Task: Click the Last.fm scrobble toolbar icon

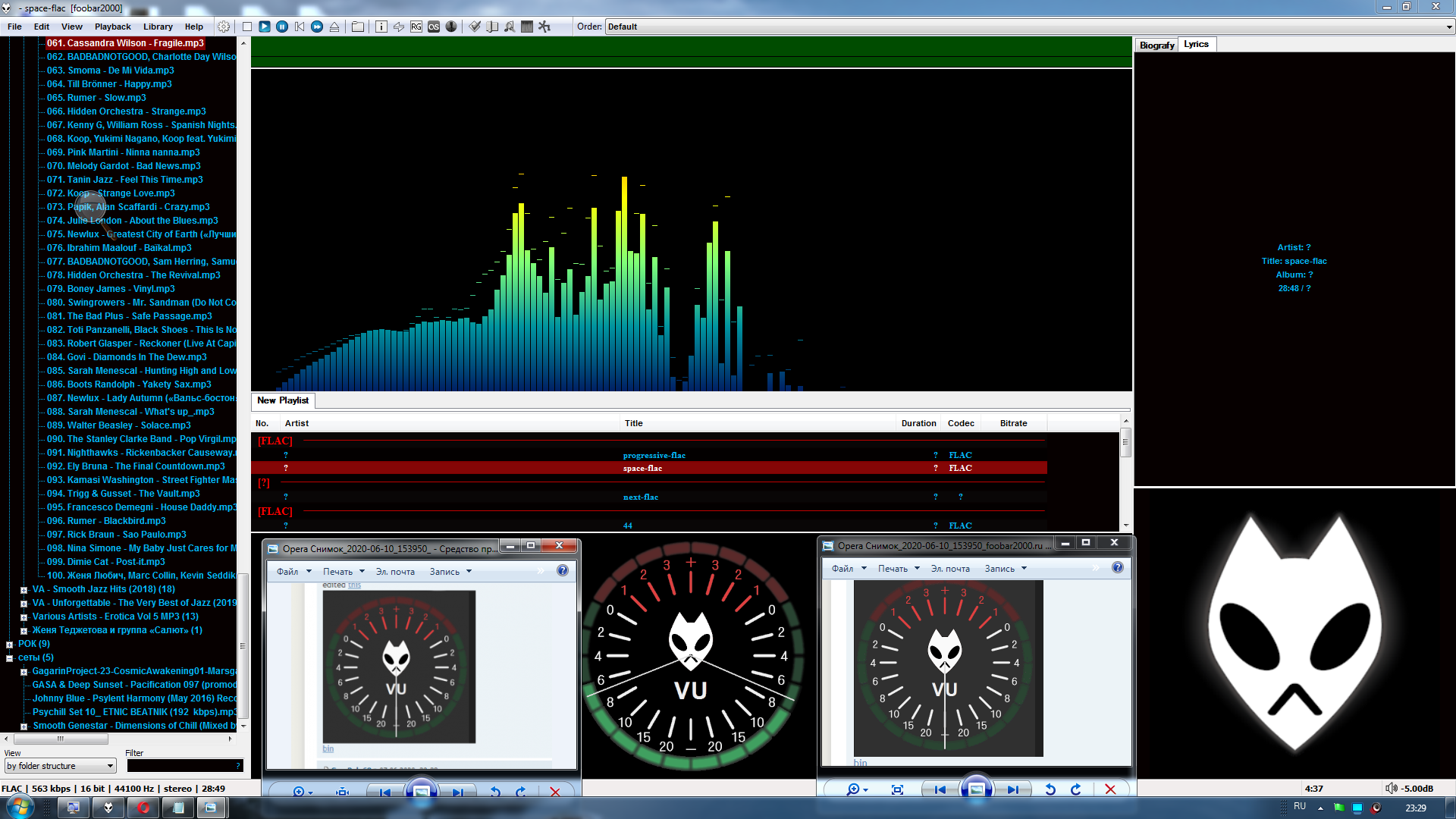Action: pos(434,27)
